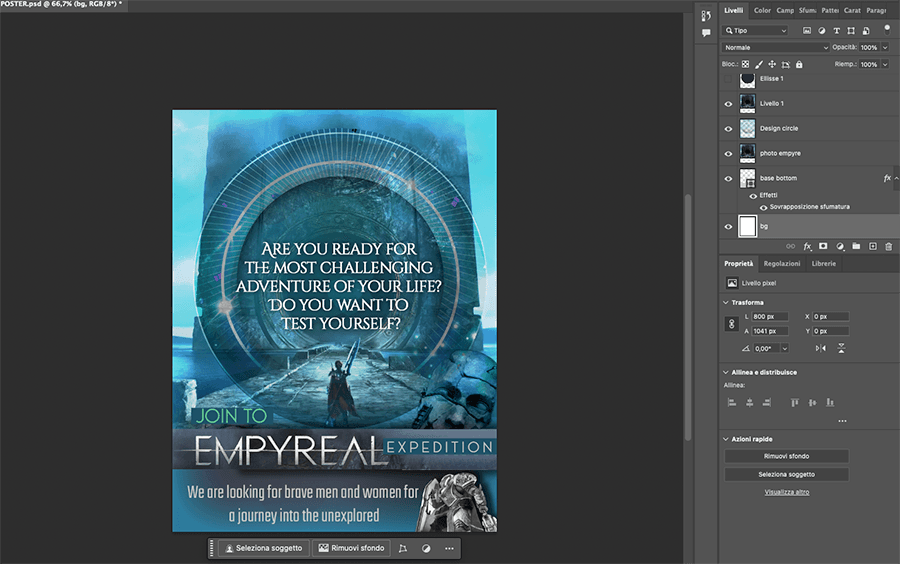
Task: Click the Visualizza altro link
Action: [x=787, y=492]
